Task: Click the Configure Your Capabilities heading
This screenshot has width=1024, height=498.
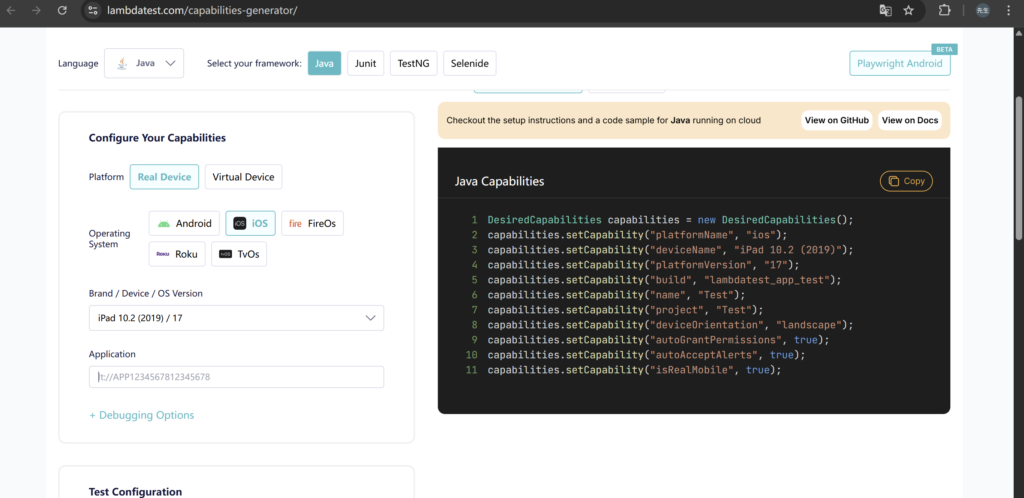Action: 157,138
